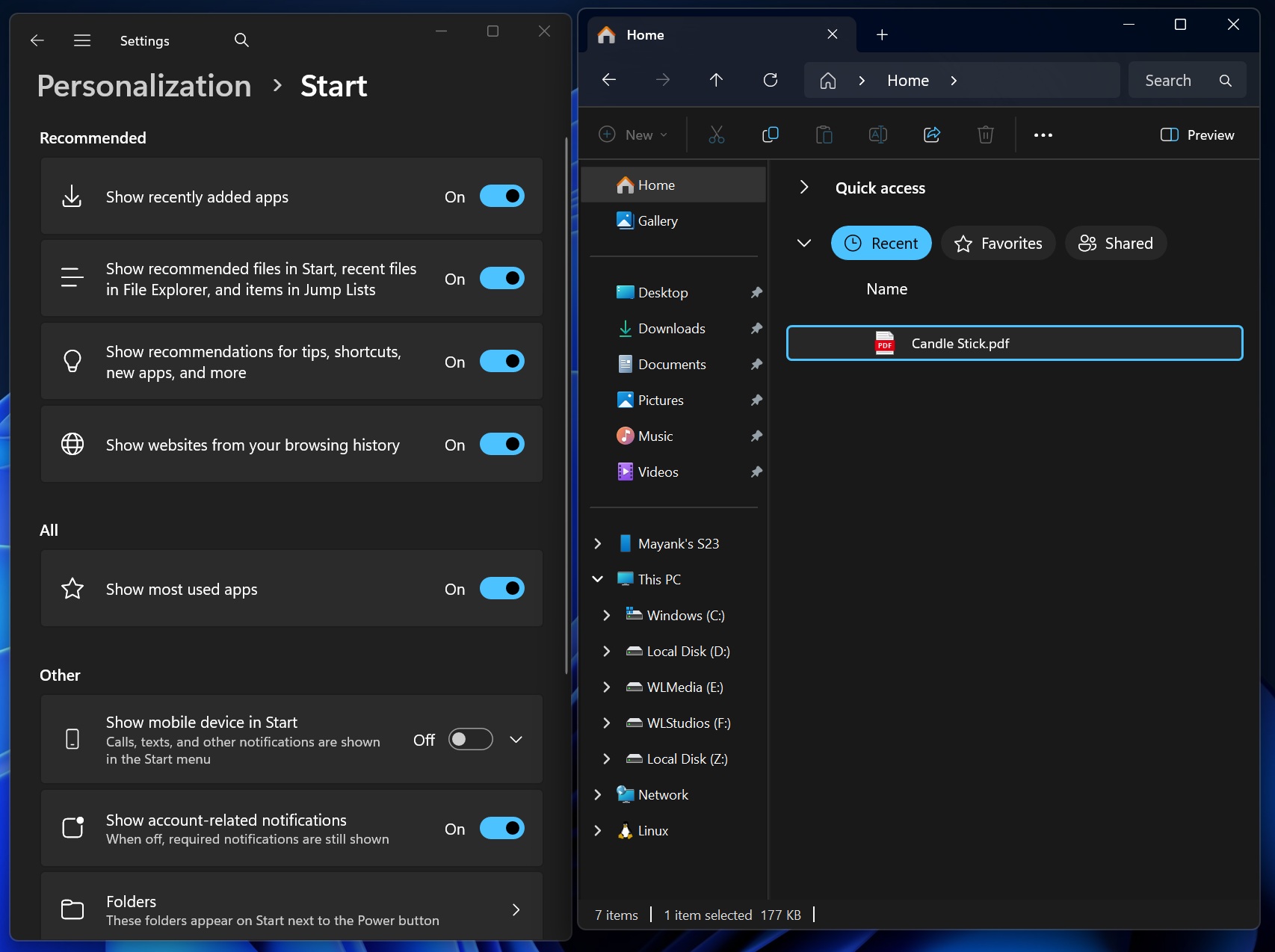Screen dimensions: 1275x952
Task: Unpin Downloads from Quick access
Action: coord(756,328)
